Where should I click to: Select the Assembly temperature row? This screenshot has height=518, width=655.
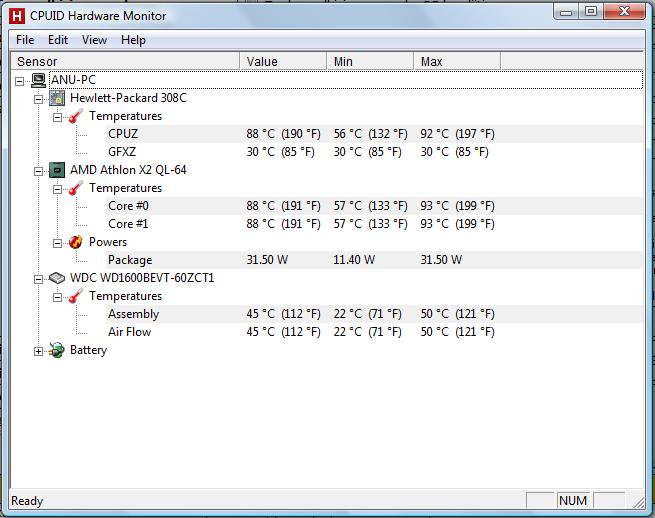[374, 314]
